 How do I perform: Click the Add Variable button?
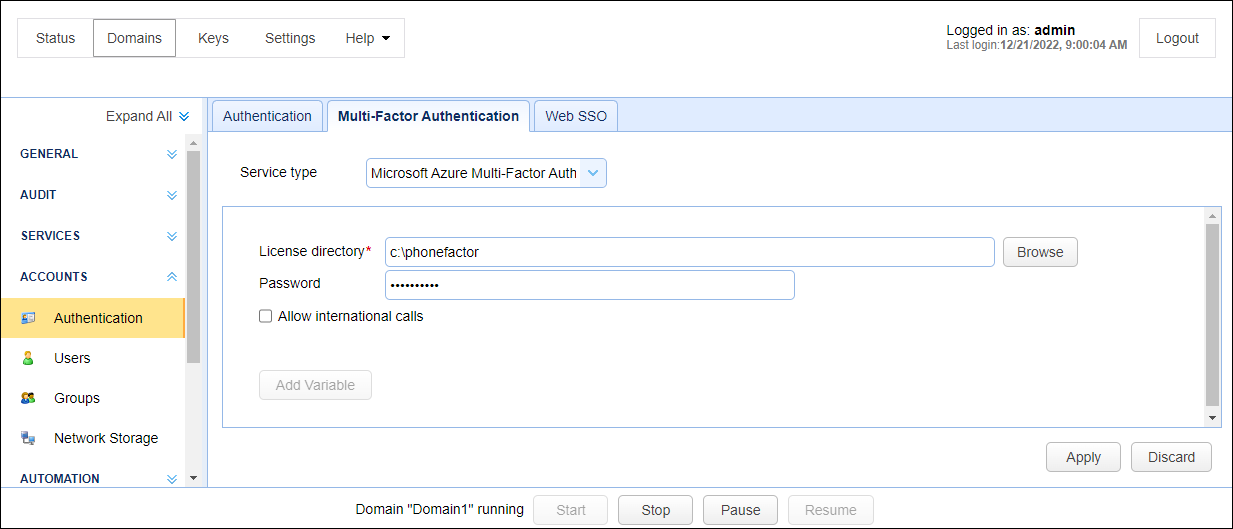315,385
